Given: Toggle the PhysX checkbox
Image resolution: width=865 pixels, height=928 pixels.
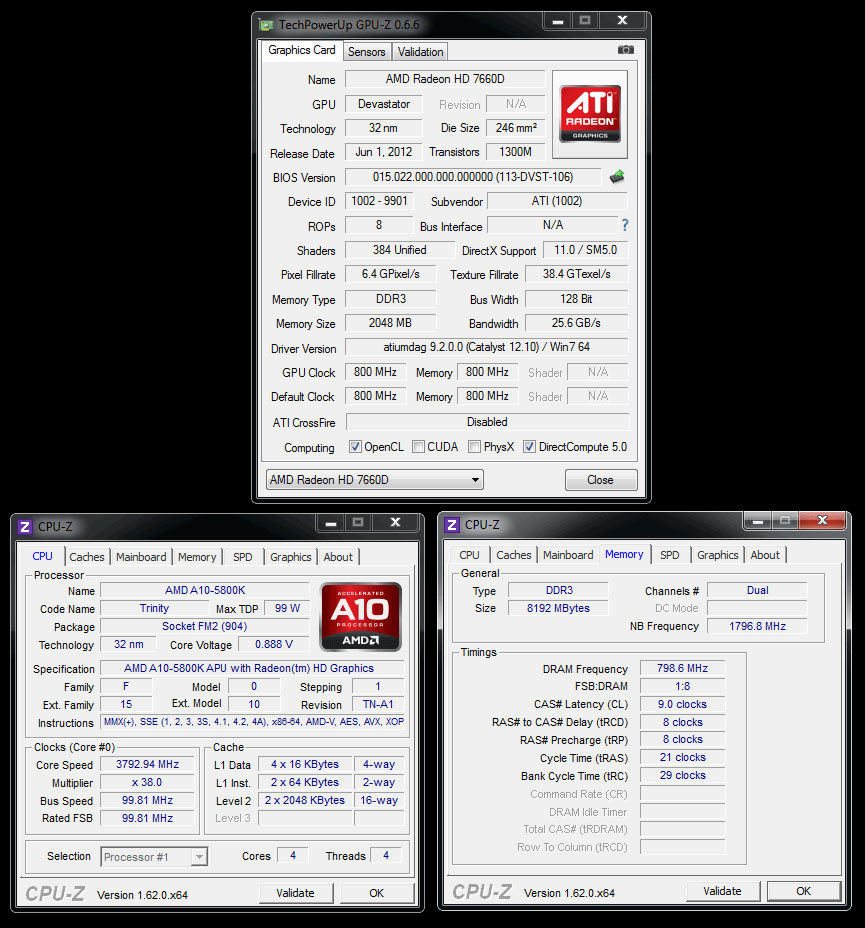Looking at the screenshot, I should (x=474, y=447).
